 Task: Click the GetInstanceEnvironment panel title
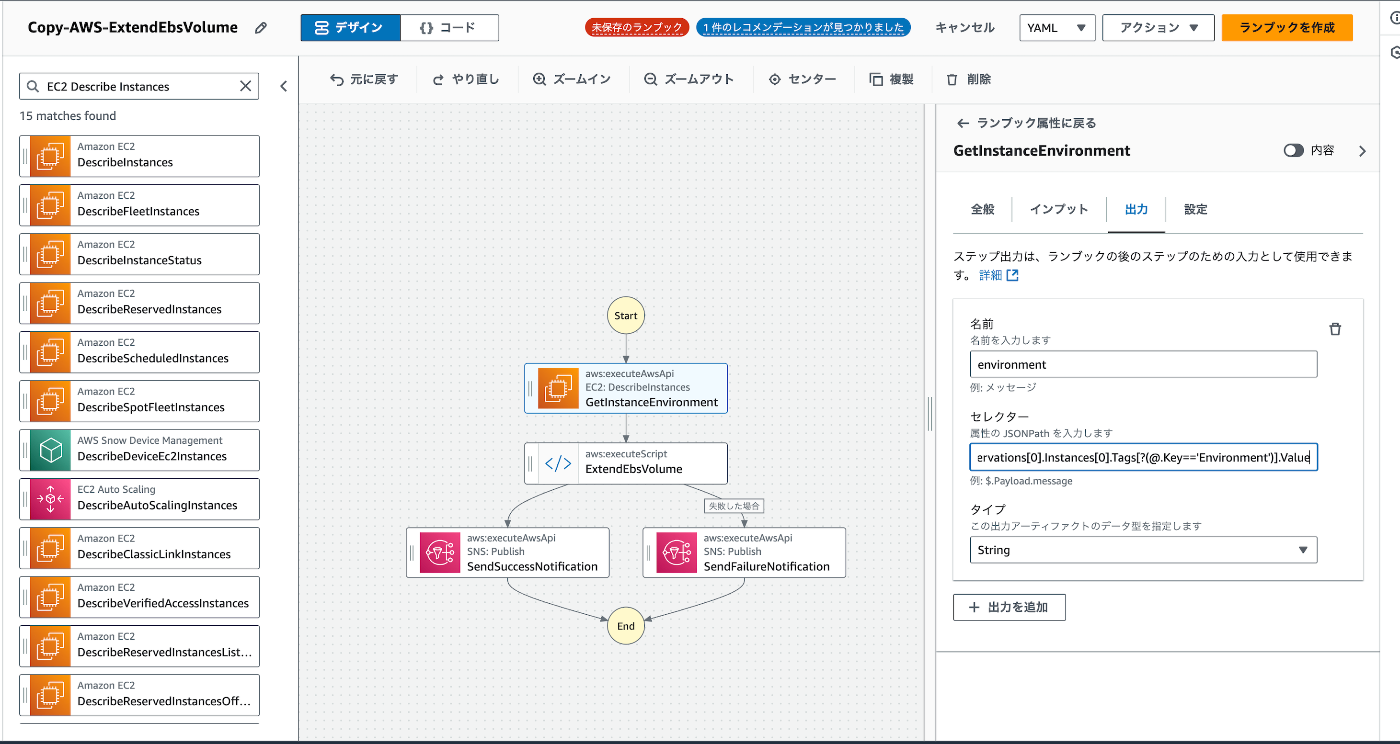(x=1042, y=151)
